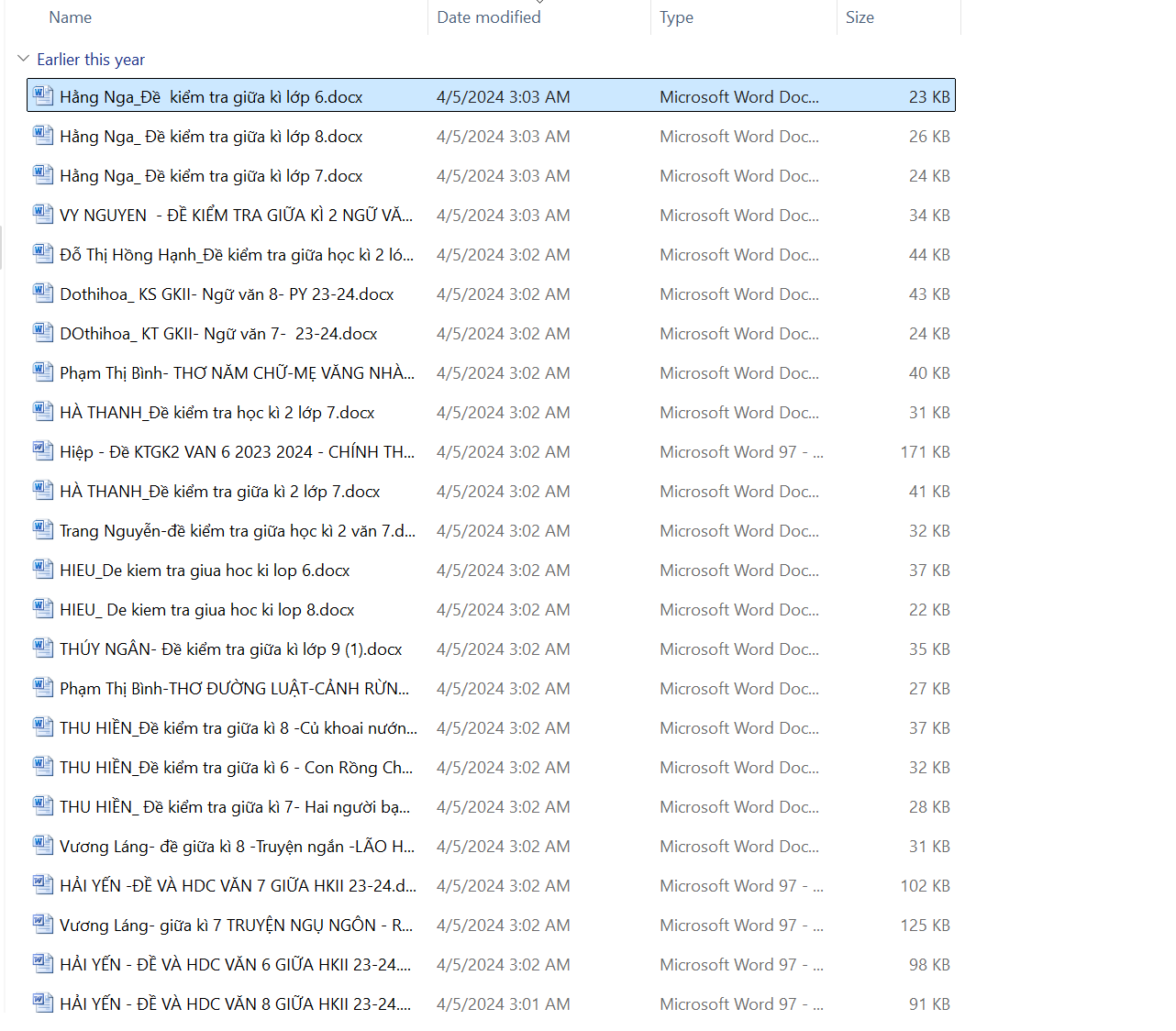Select HIEU_De kiem tra giua hoc ki lop 6.docx
The width and height of the screenshot is (1176, 1031).
(205, 571)
